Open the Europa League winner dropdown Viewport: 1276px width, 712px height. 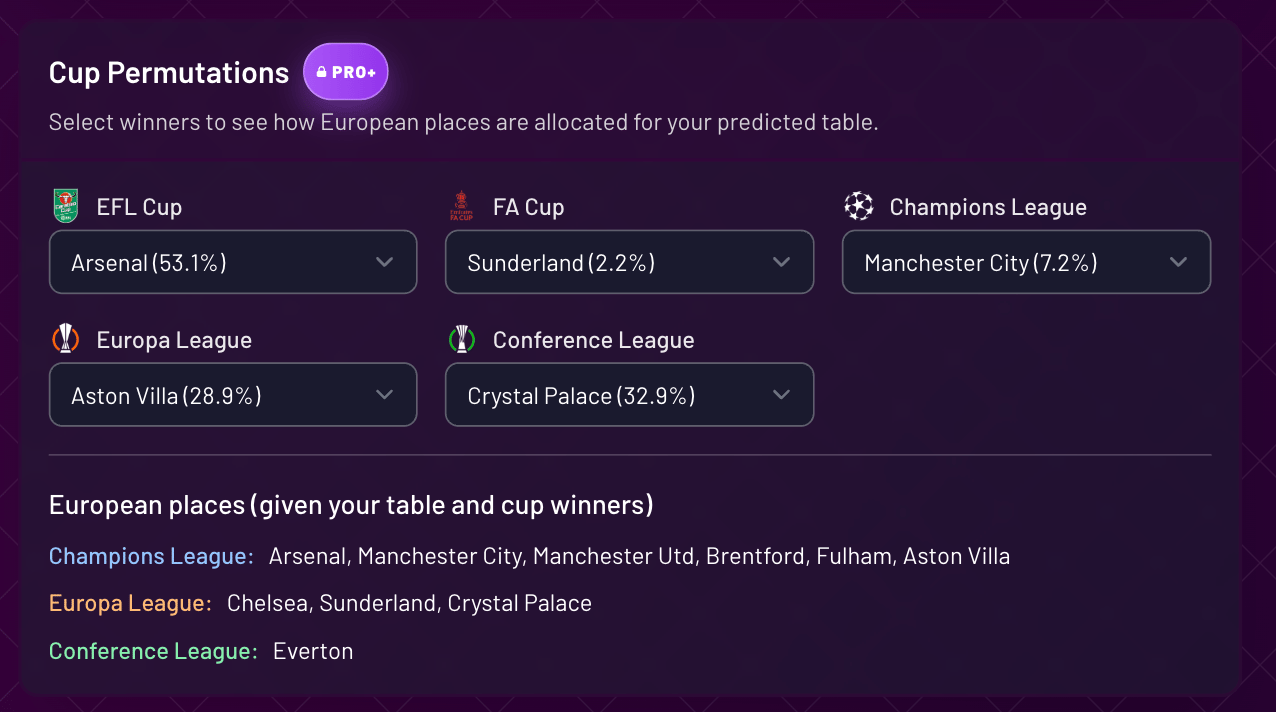232,396
